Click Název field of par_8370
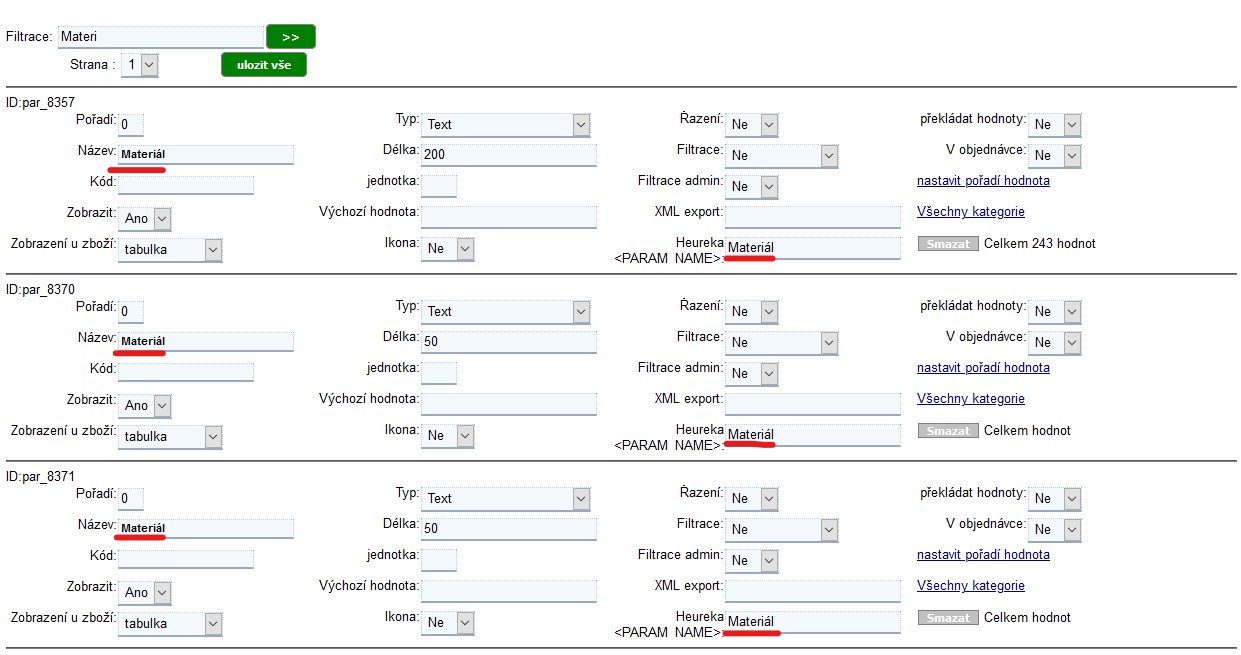The width and height of the screenshot is (1241, 655). pos(206,342)
